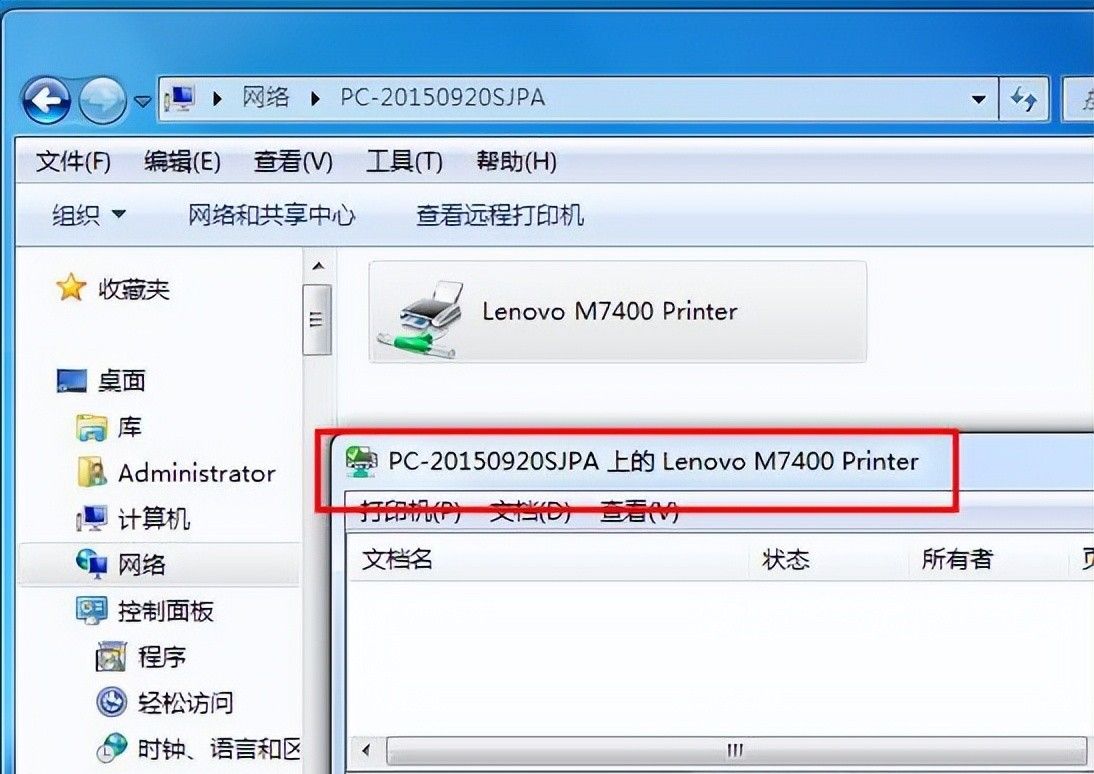
Task: Click 查看远程打印机 toolbar button
Action: coord(500,214)
